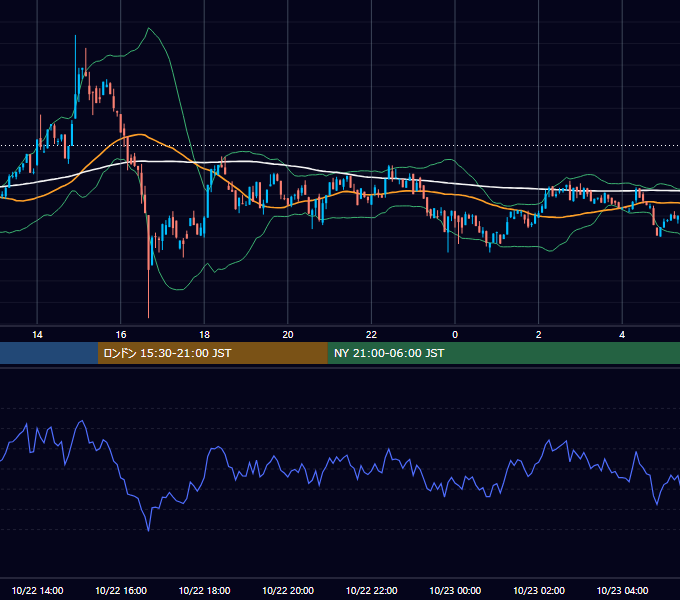Click the 10/22 14:00 date label
Viewport: 680px width, 600px height.
coord(37,590)
